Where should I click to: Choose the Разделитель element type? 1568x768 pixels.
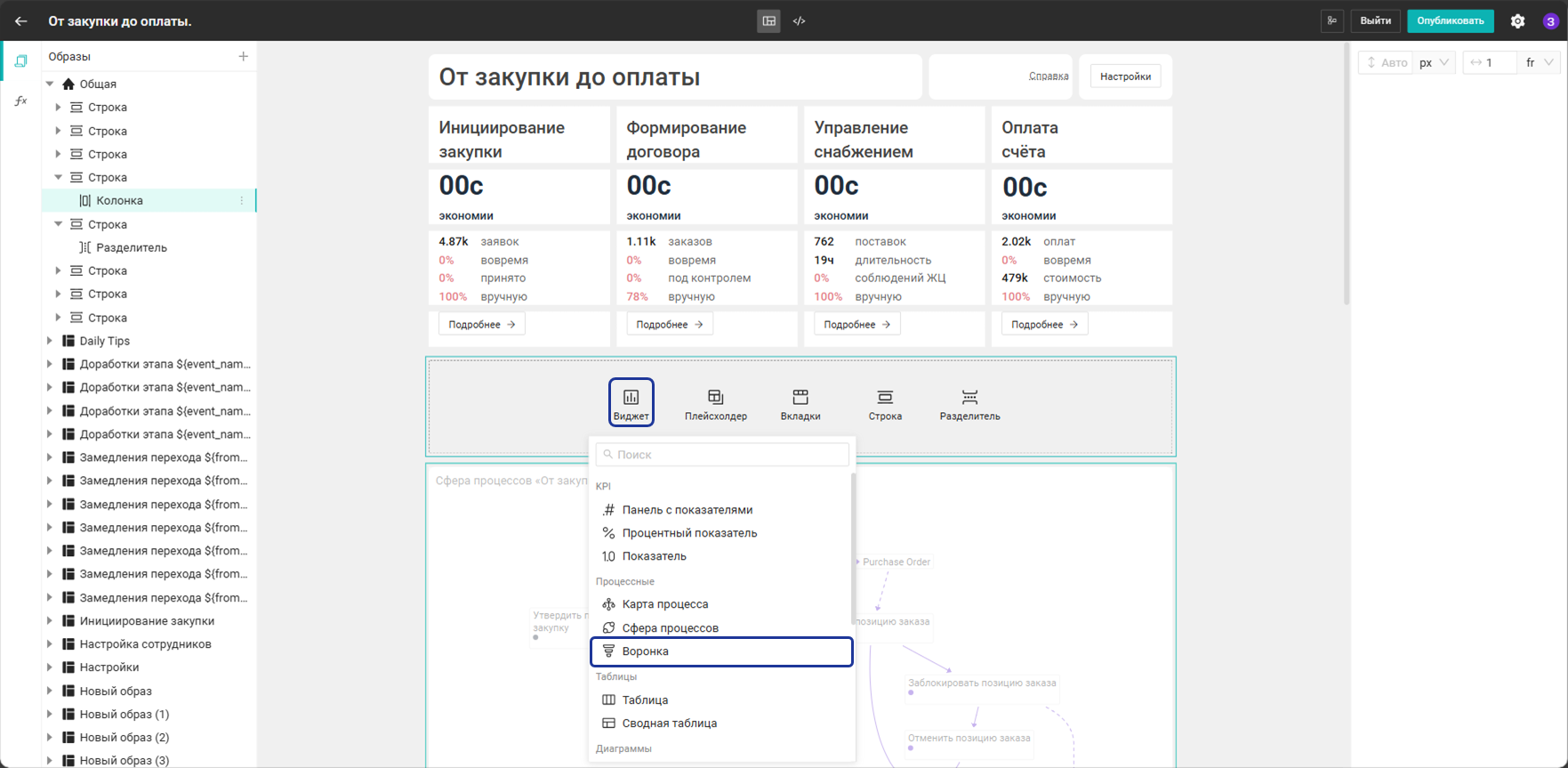tap(969, 405)
